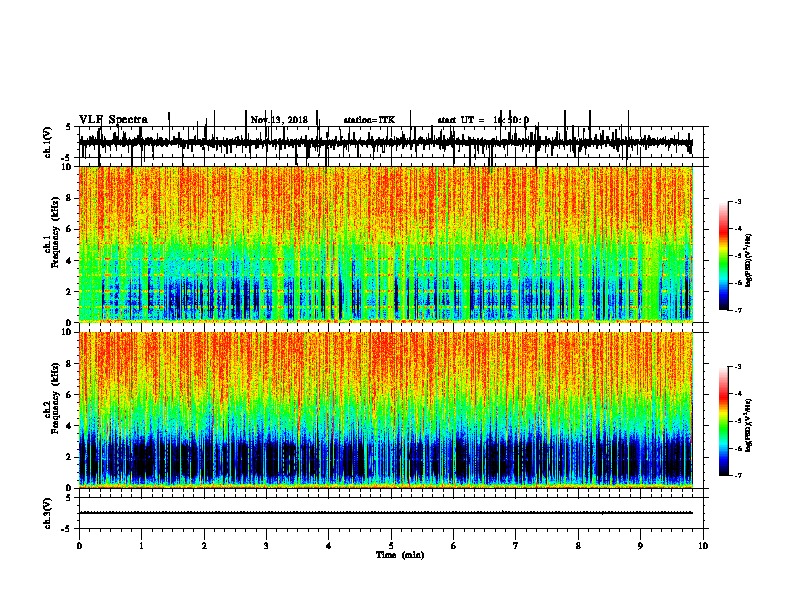Click the "5" tick on ch.3(V) axis
Screen dimensions: 792x612
tap(68, 498)
